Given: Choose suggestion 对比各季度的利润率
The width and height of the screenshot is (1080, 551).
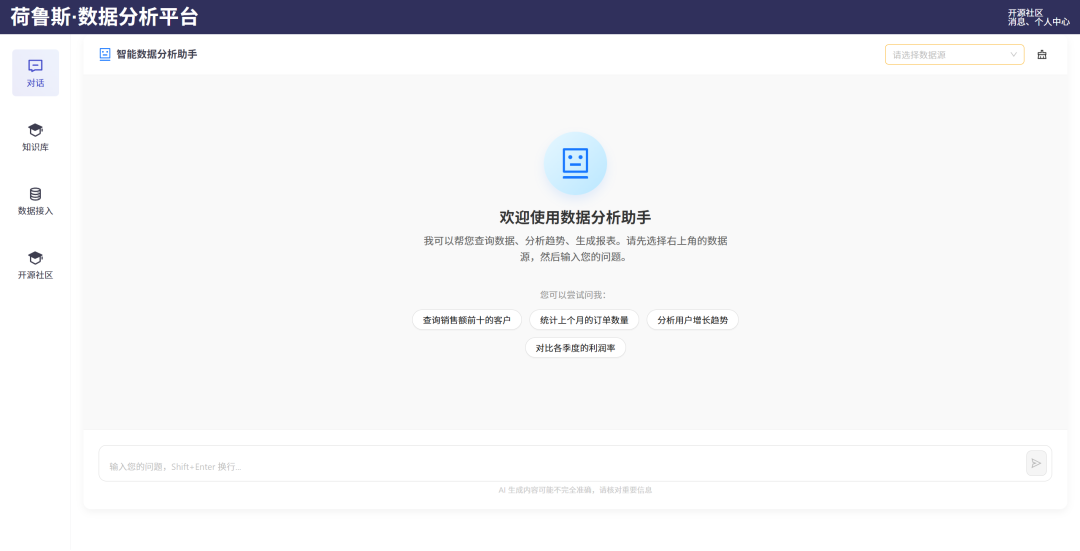Looking at the screenshot, I should tap(575, 348).
